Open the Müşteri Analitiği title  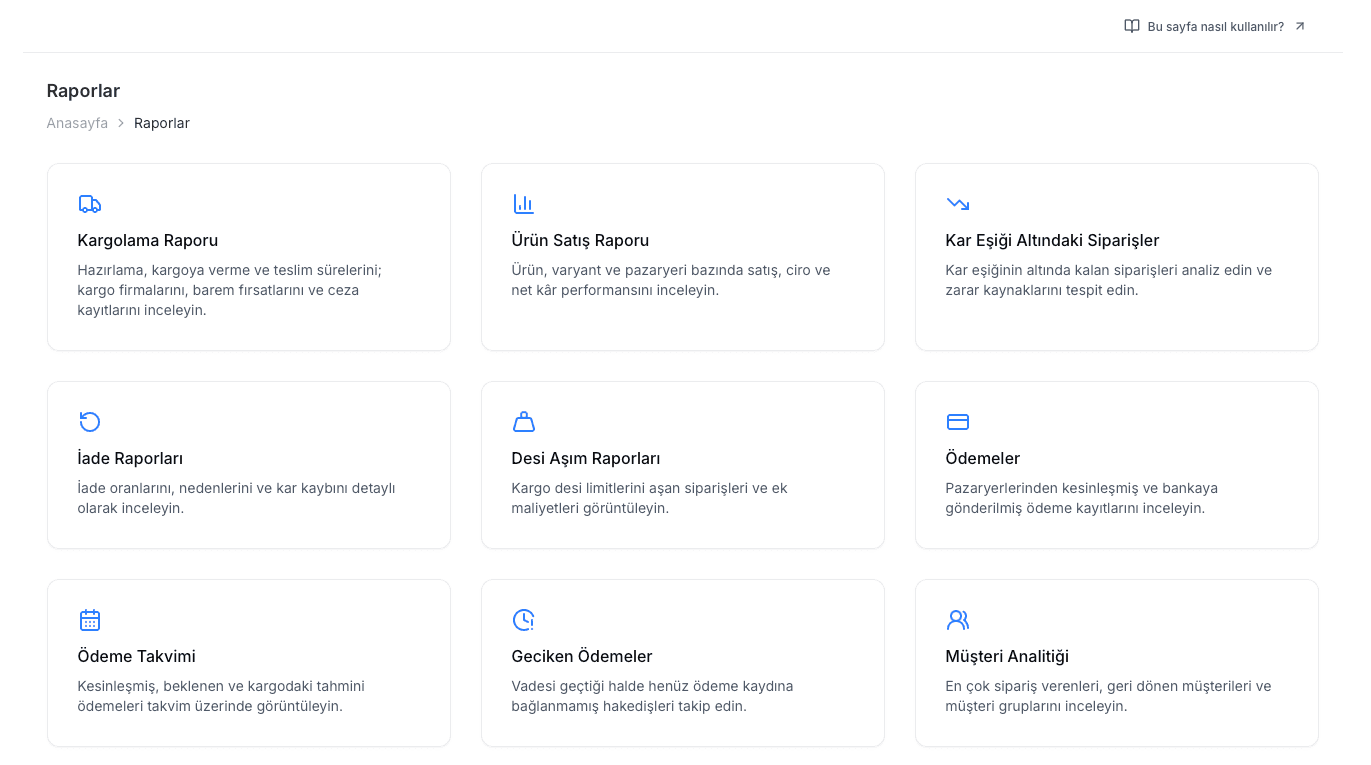tap(1008, 656)
